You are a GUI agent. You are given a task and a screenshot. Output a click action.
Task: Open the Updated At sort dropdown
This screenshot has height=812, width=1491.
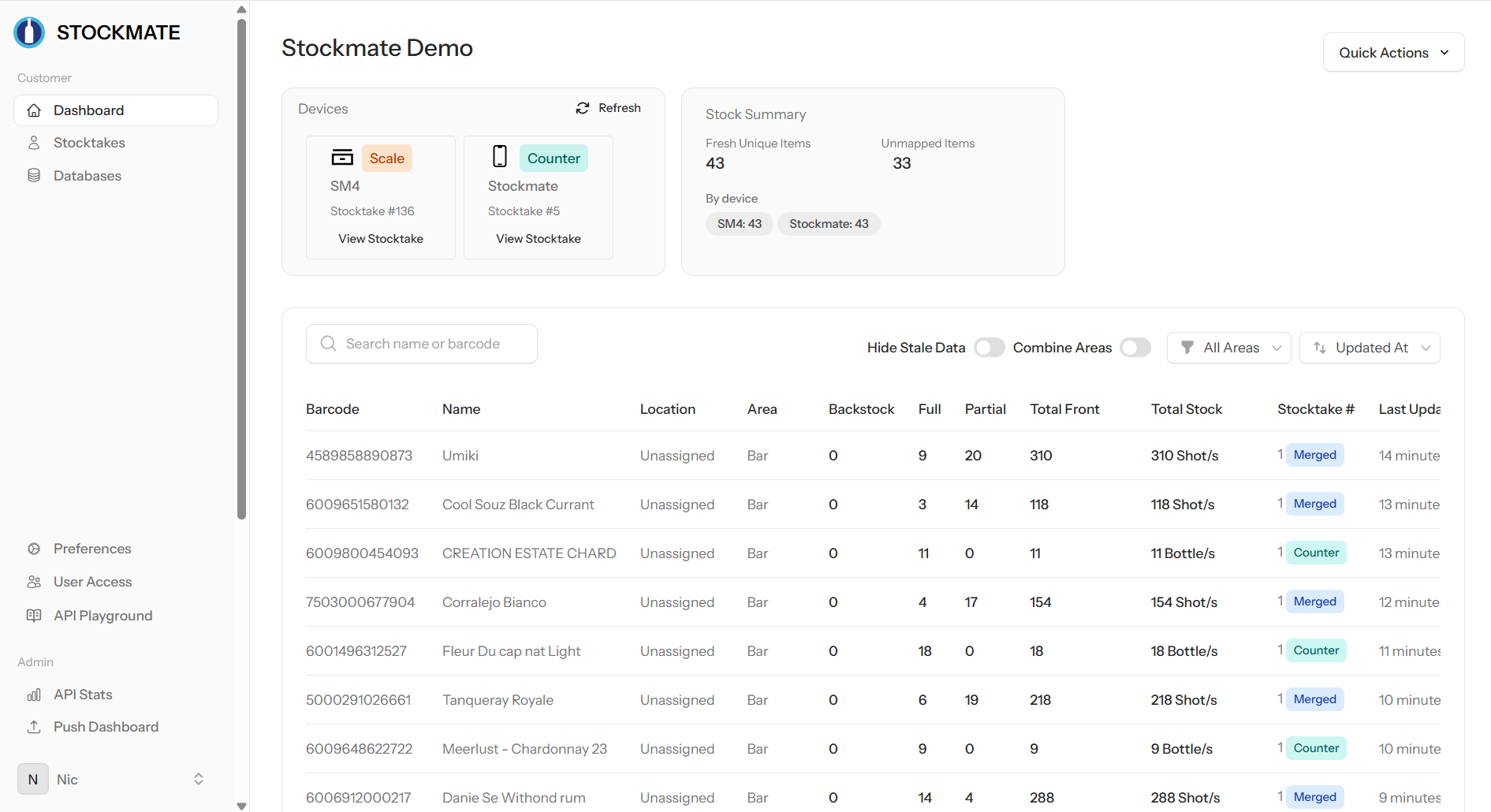(1370, 348)
